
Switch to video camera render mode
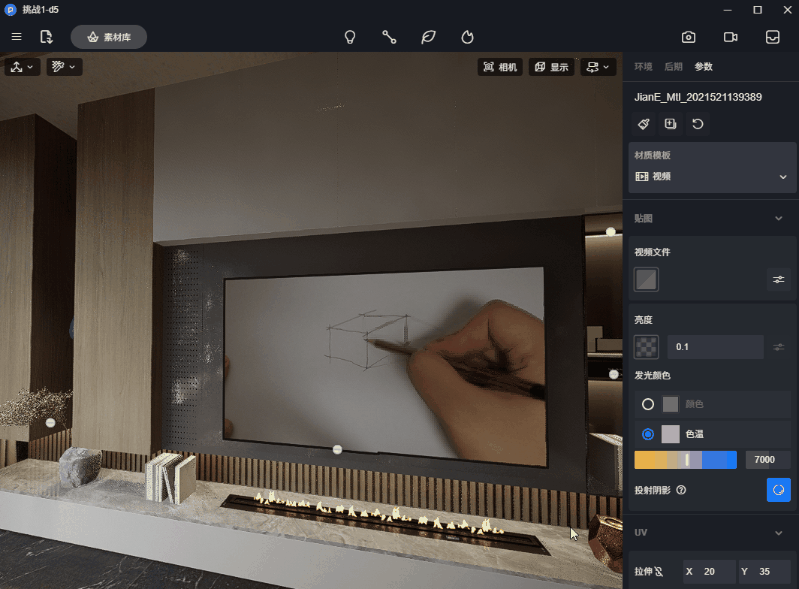tap(730, 37)
